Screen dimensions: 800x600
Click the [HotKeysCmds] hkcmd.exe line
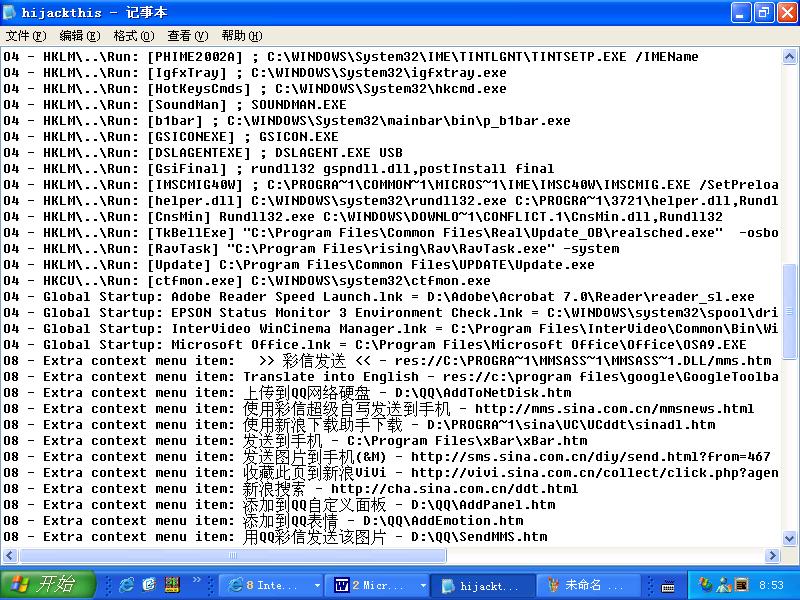[x=255, y=88]
